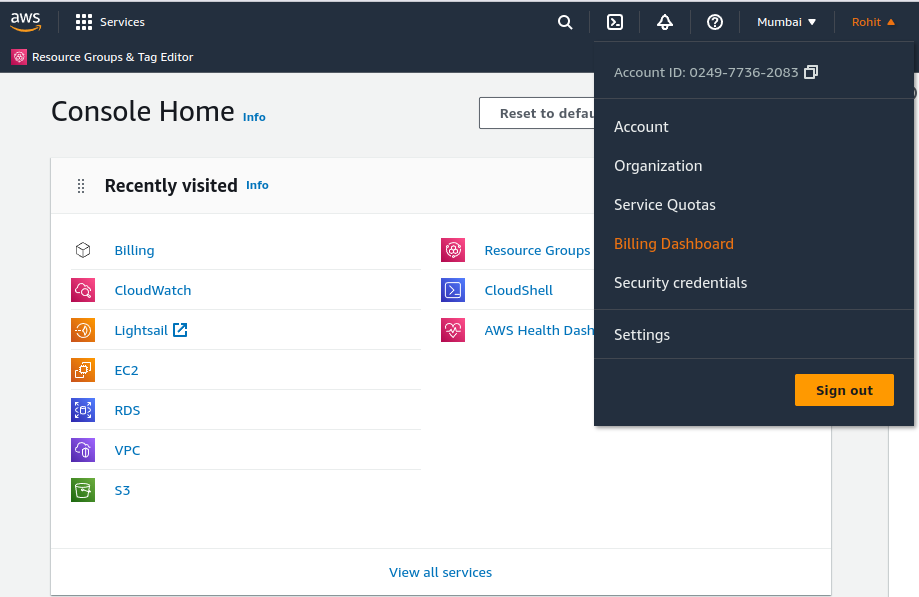Grab the Recently visited widget drag handle
The width and height of the screenshot is (919, 597).
click(81, 186)
